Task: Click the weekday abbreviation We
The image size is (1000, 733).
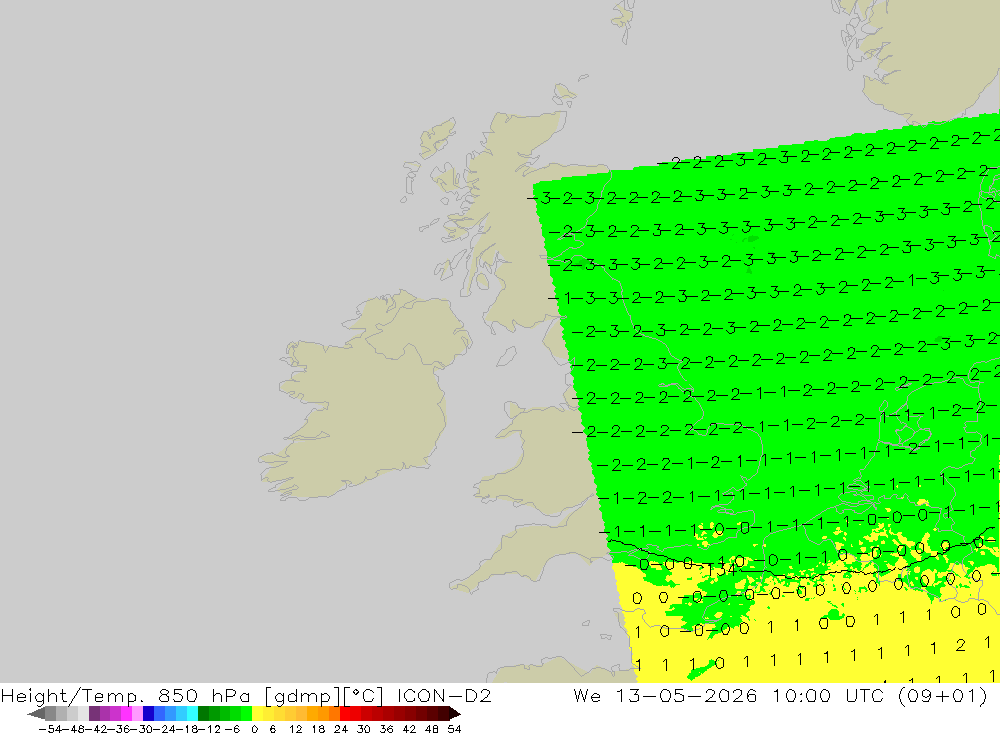Action: (x=587, y=696)
